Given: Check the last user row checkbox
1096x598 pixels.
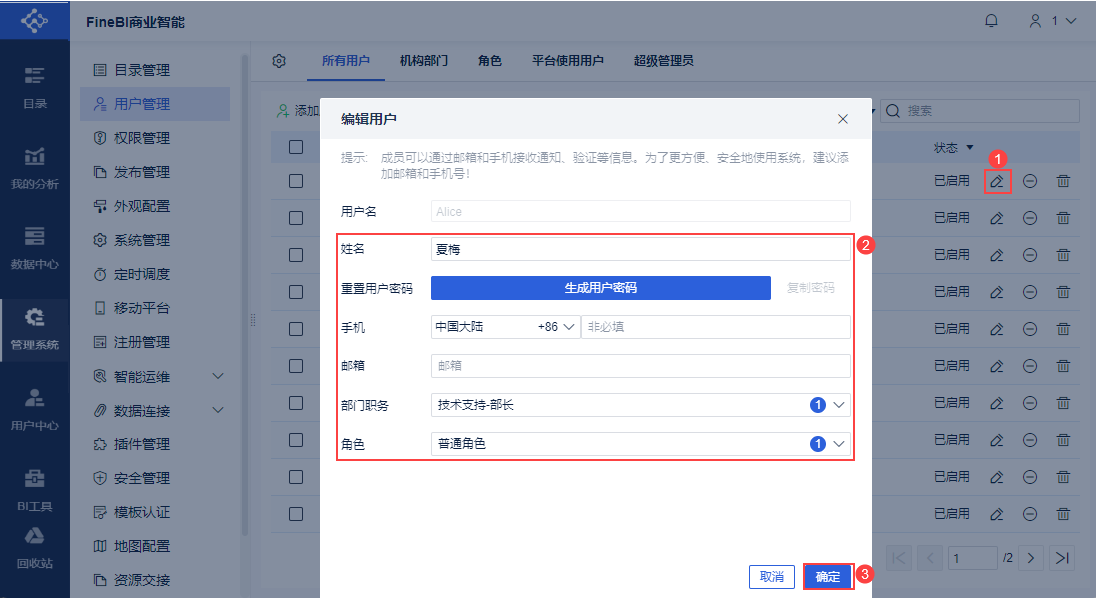Looking at the screenshot, I should point(296,514).
